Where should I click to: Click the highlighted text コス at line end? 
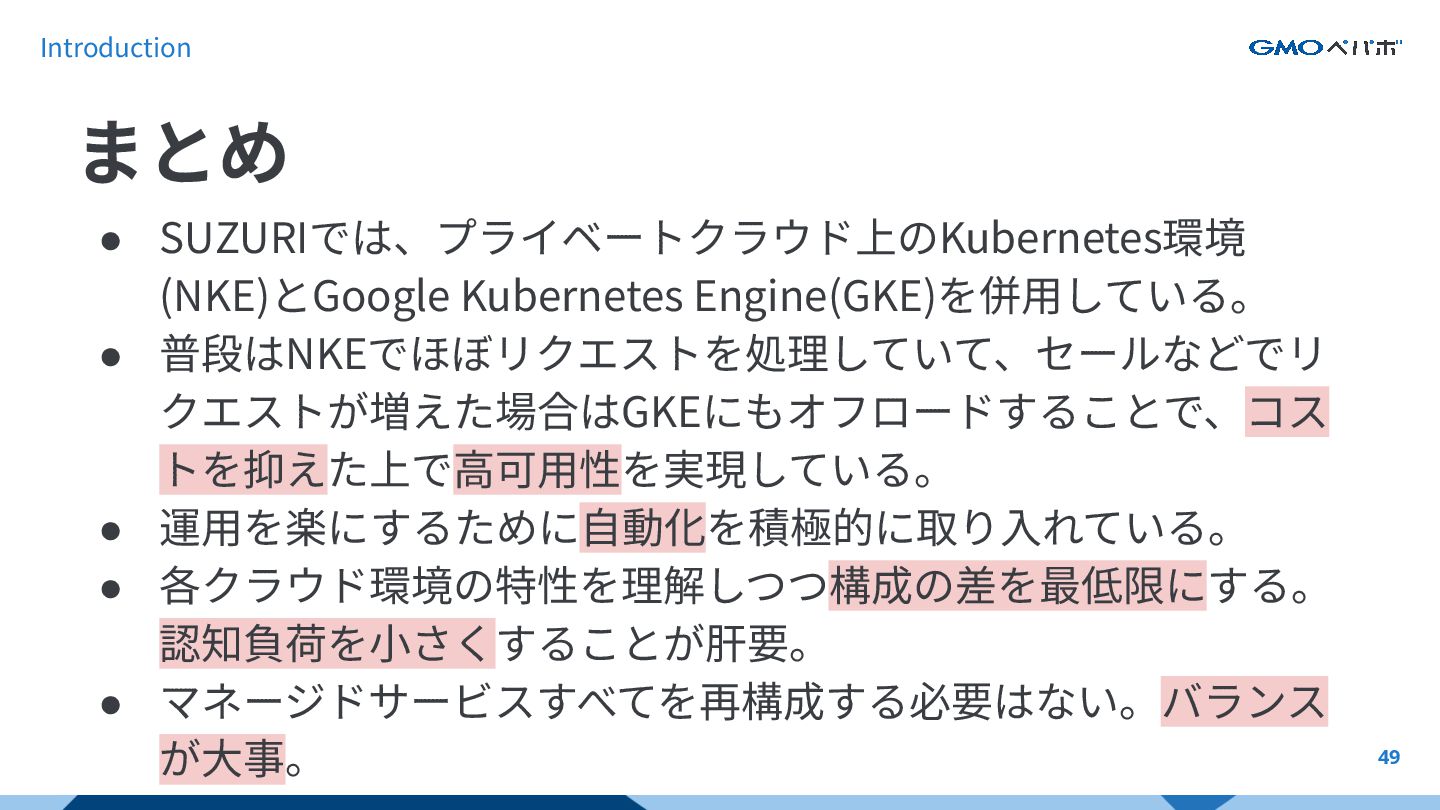tap(1286, 411)
